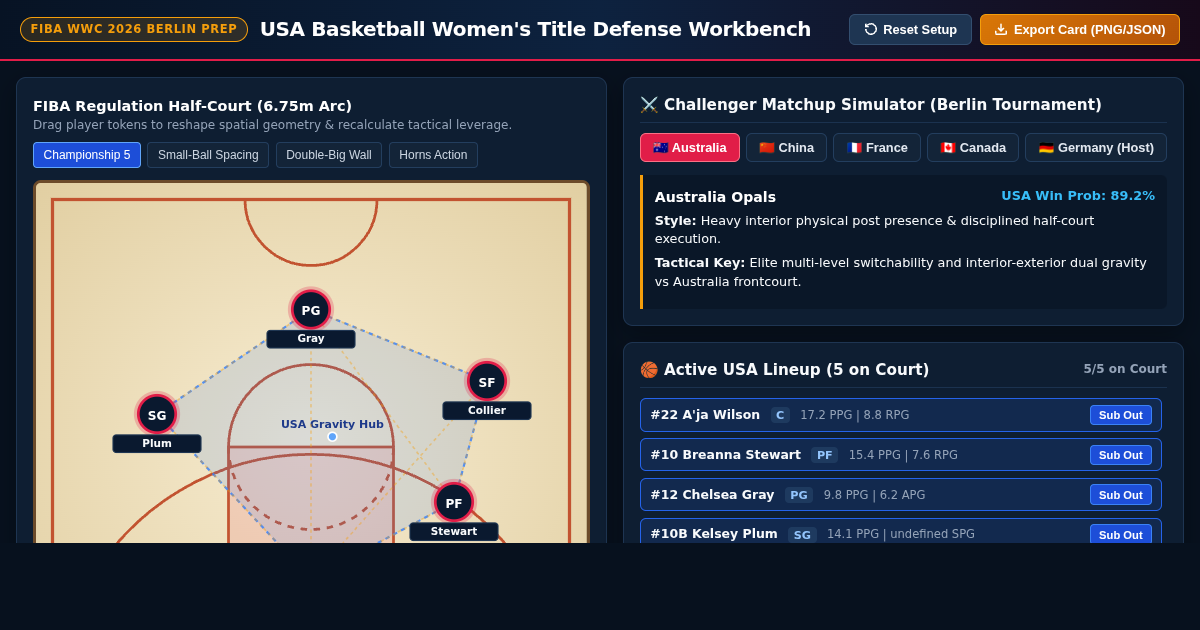Sub out #22 A'ja Wilson
The image size is (1200, 630).
[x=1120, y=415]
